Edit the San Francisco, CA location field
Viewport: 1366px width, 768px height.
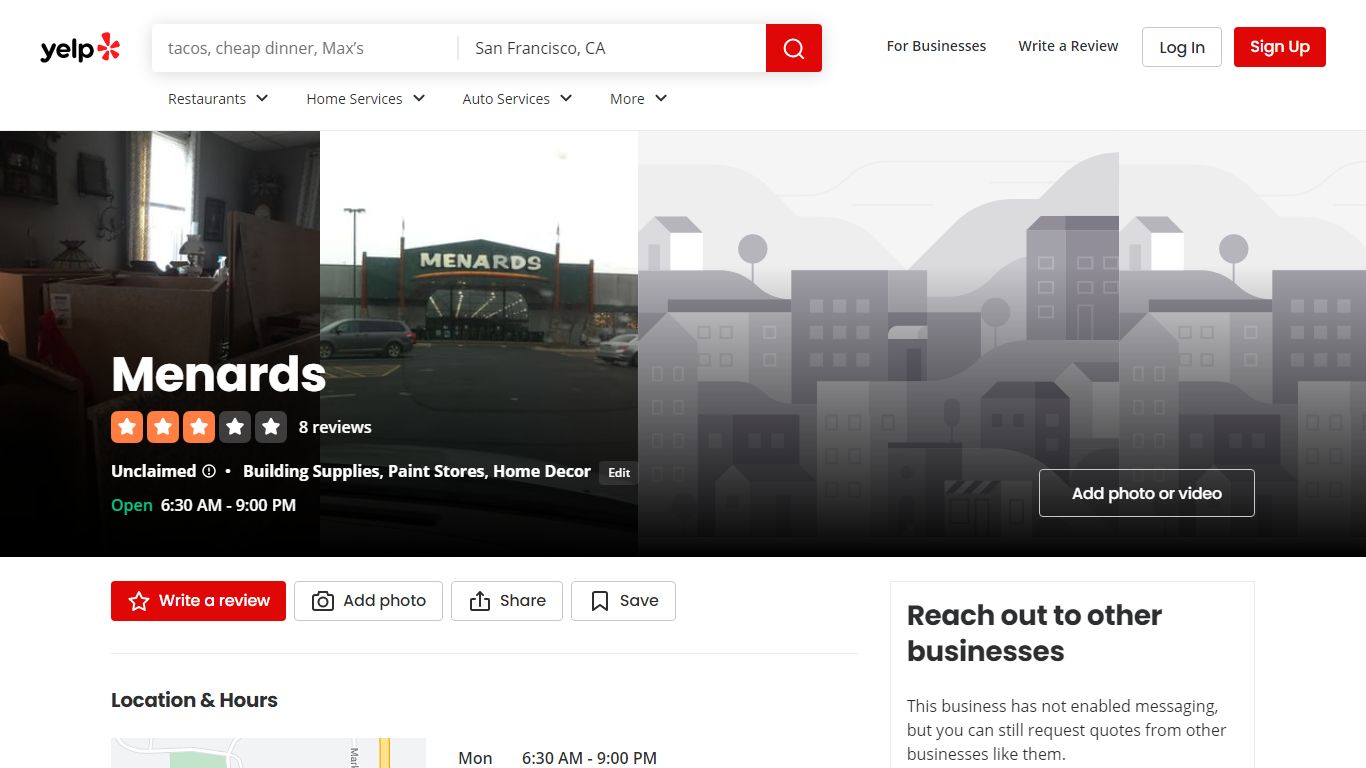(612, 48)
